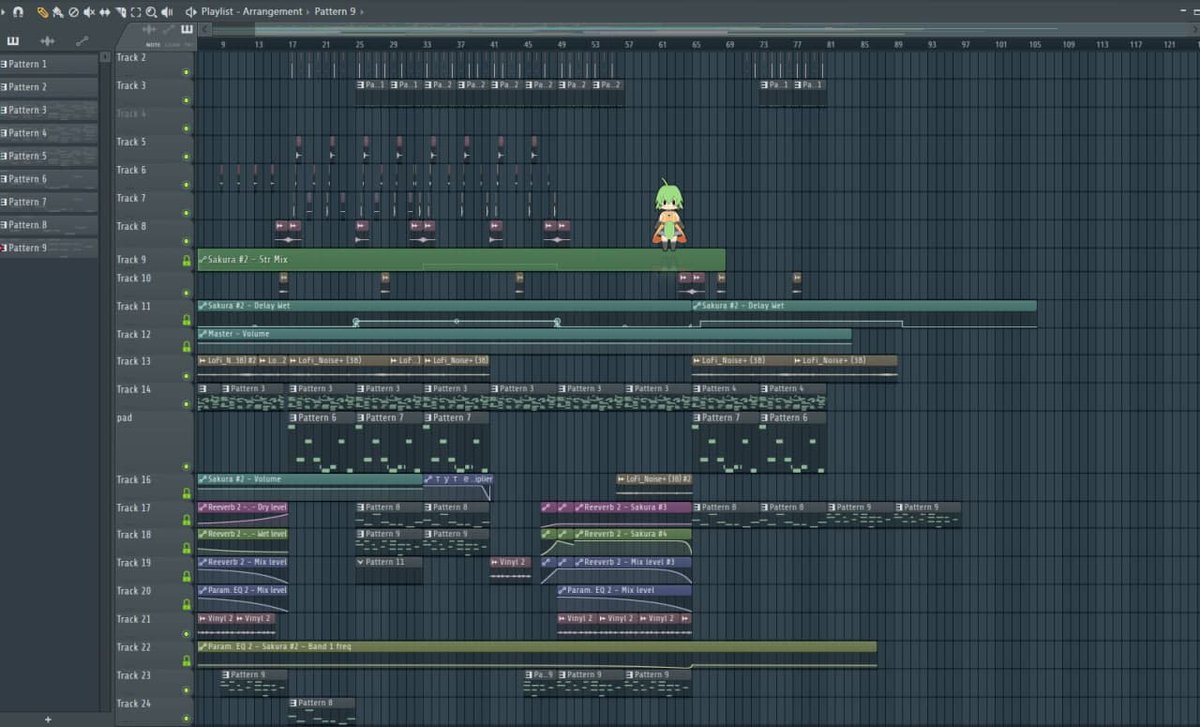Mute Track 5 with its green dot
The width and height of the screenshot is (1200, 727).
tap(186, 156)
